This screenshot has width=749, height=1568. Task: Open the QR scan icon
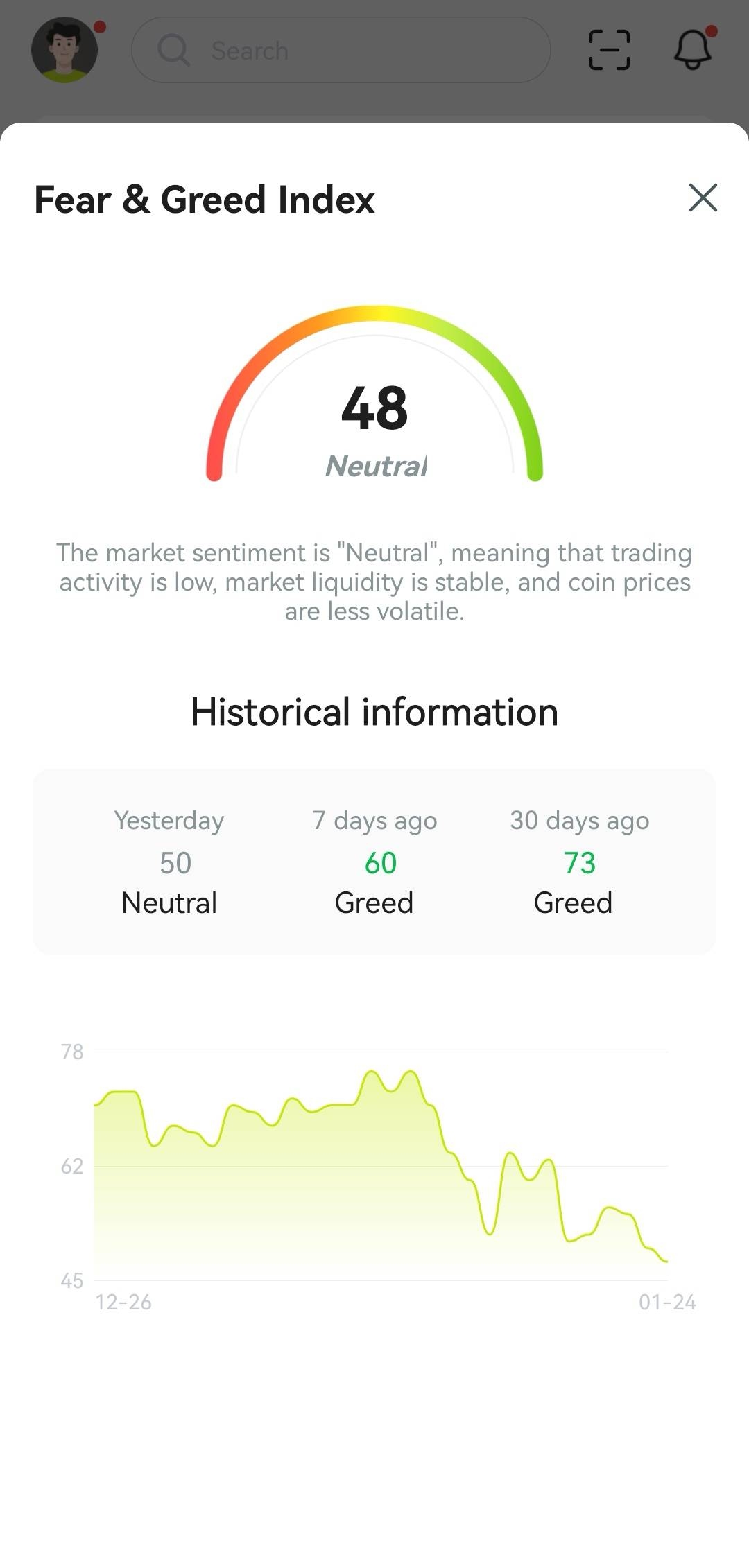coord(609,50)
